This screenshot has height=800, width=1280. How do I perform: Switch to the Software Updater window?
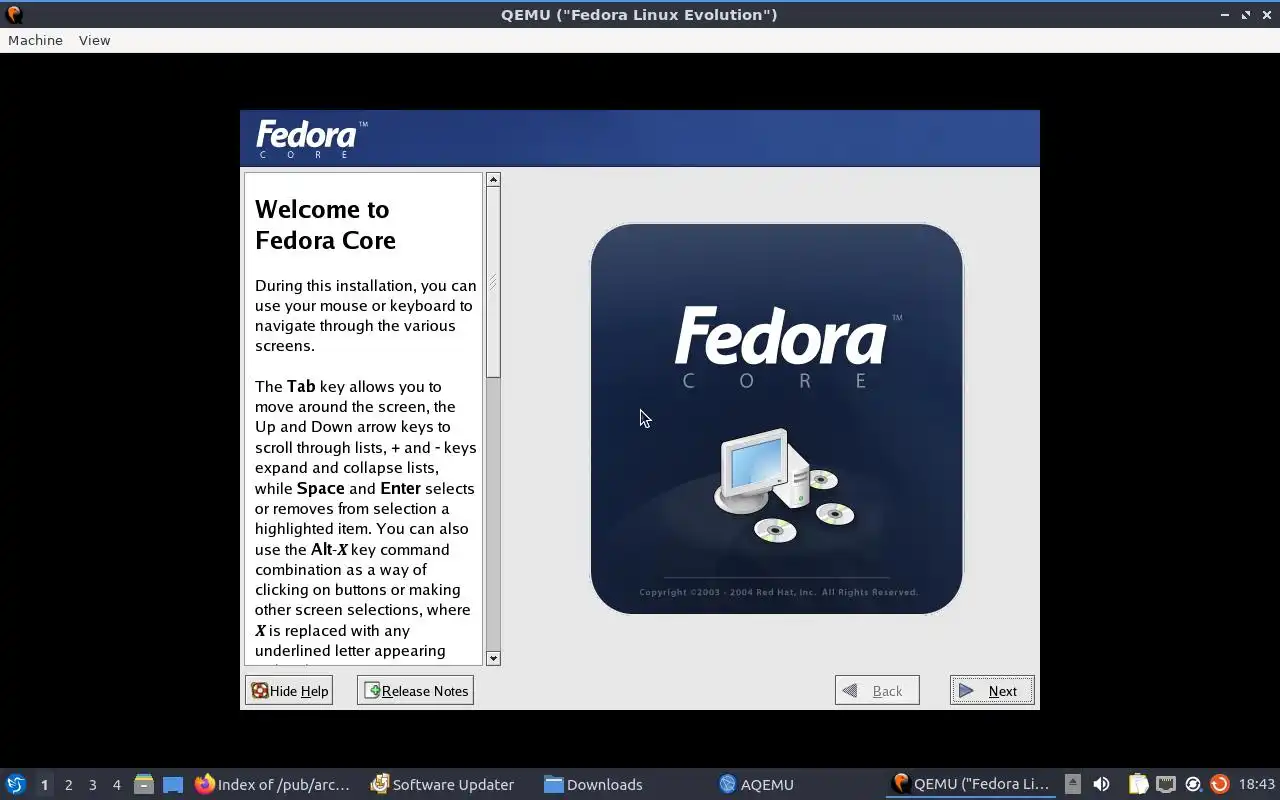[x=442, y=785]
